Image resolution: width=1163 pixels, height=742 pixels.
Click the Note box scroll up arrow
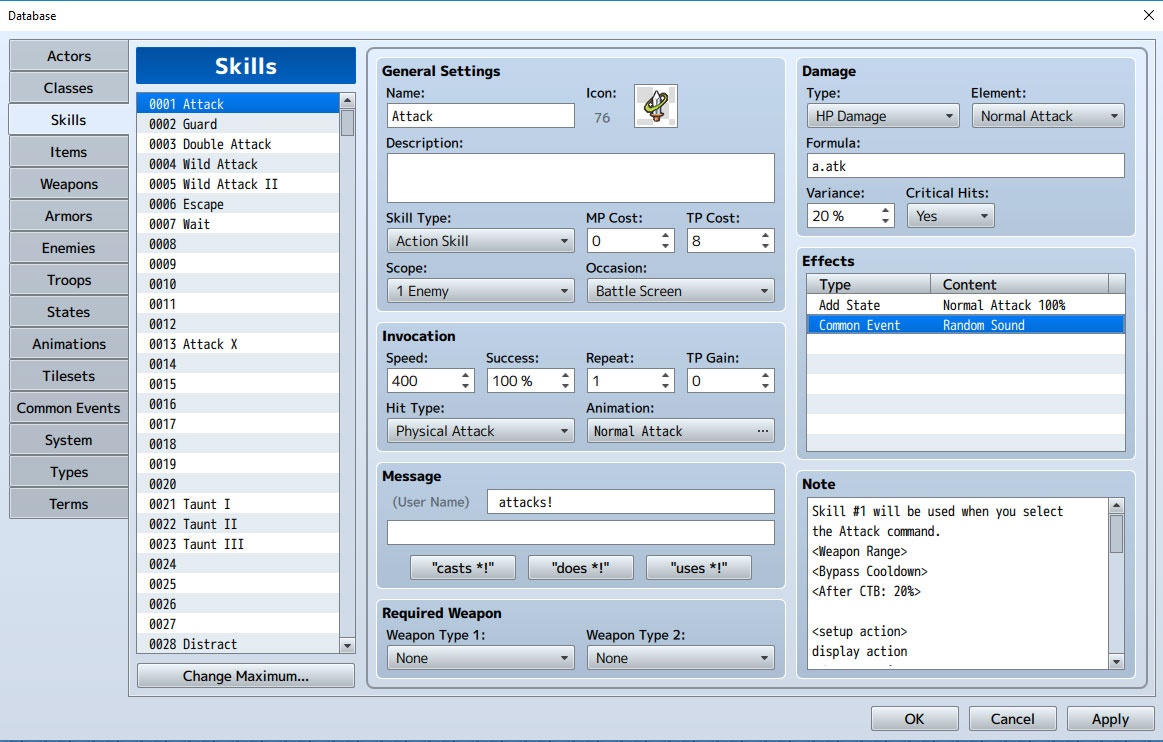click(x=1116, y=505)
